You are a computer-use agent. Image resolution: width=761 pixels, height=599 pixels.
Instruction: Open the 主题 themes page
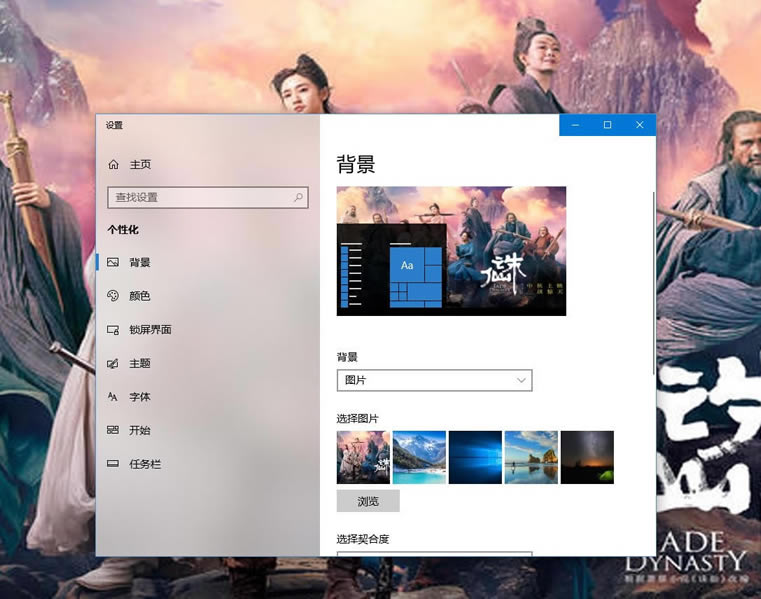click(140, 364)
